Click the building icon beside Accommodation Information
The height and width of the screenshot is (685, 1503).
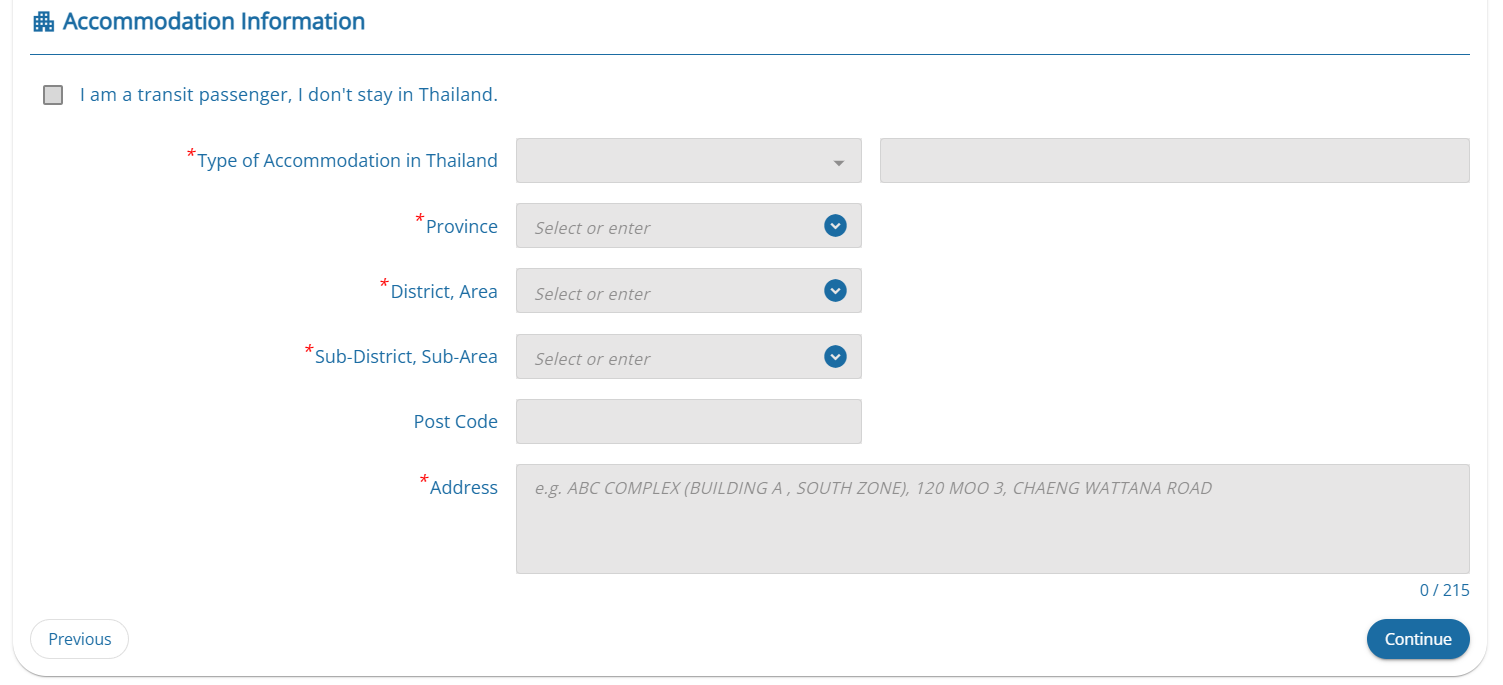click(x=42, y=20)
